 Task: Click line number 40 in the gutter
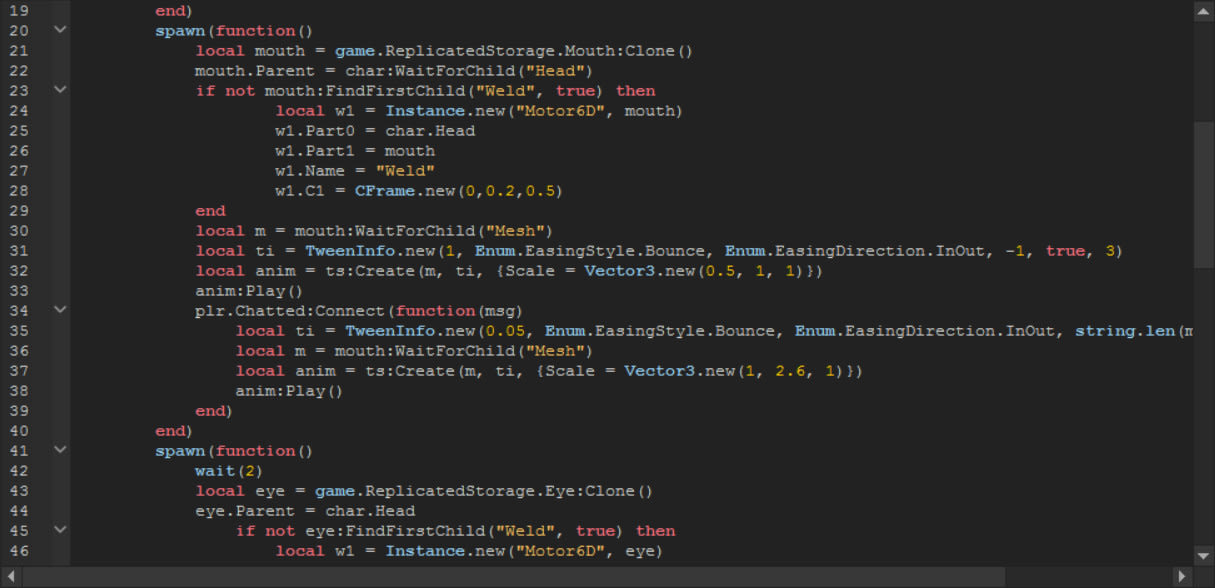click(20, 430)
